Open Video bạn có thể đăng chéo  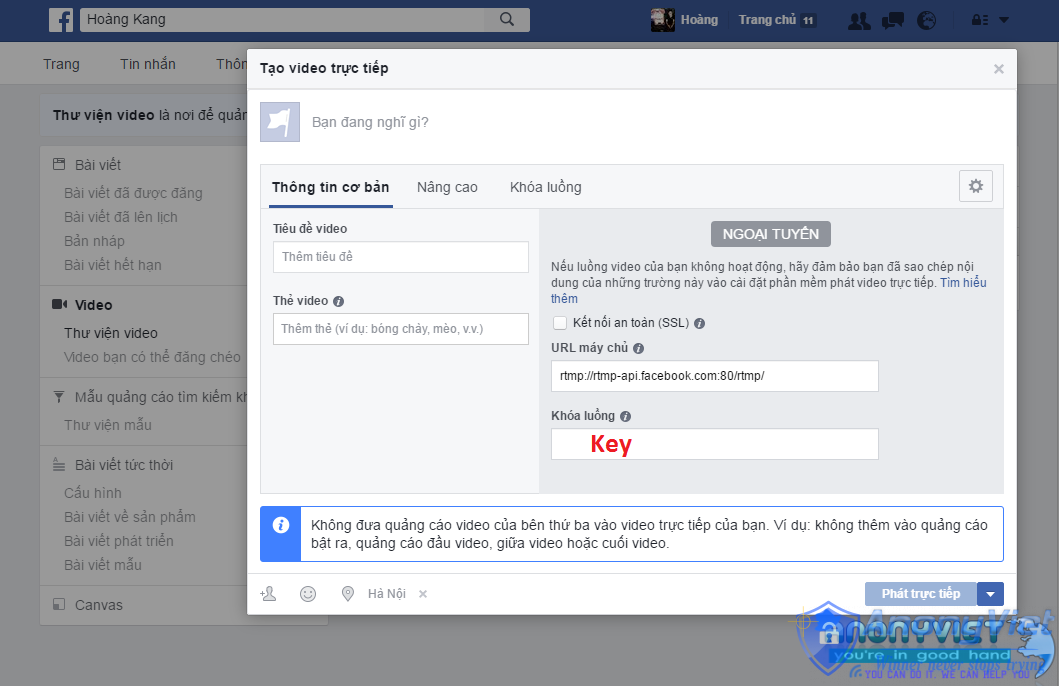point(152,357)
